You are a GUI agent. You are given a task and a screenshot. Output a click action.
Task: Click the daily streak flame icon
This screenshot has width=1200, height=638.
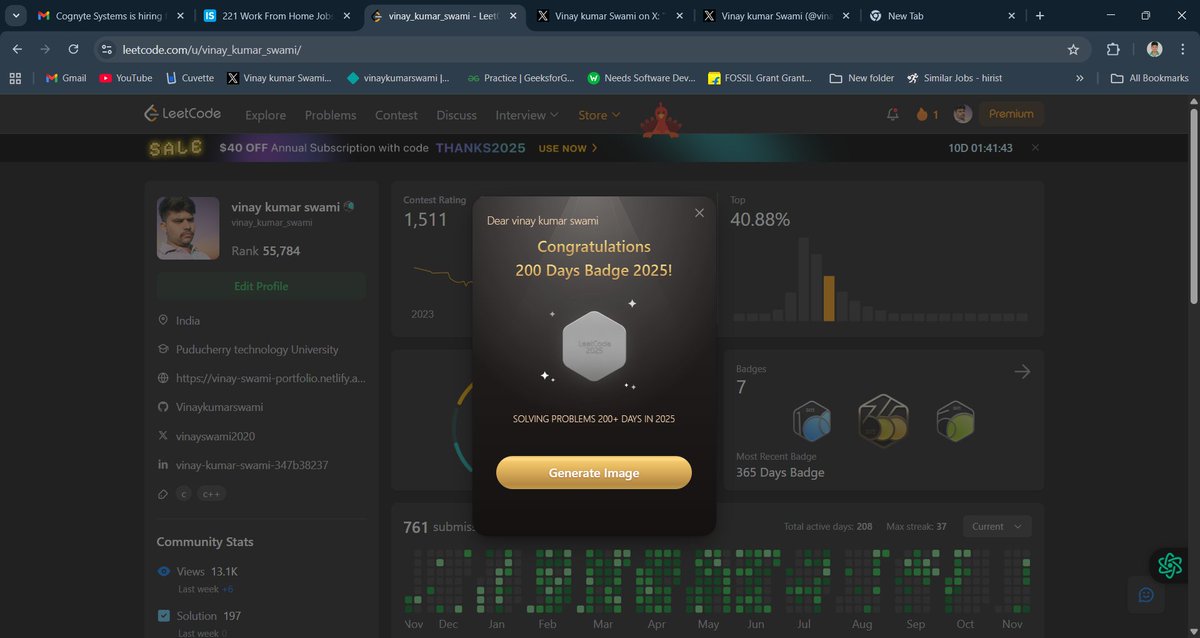coord(922,114)
